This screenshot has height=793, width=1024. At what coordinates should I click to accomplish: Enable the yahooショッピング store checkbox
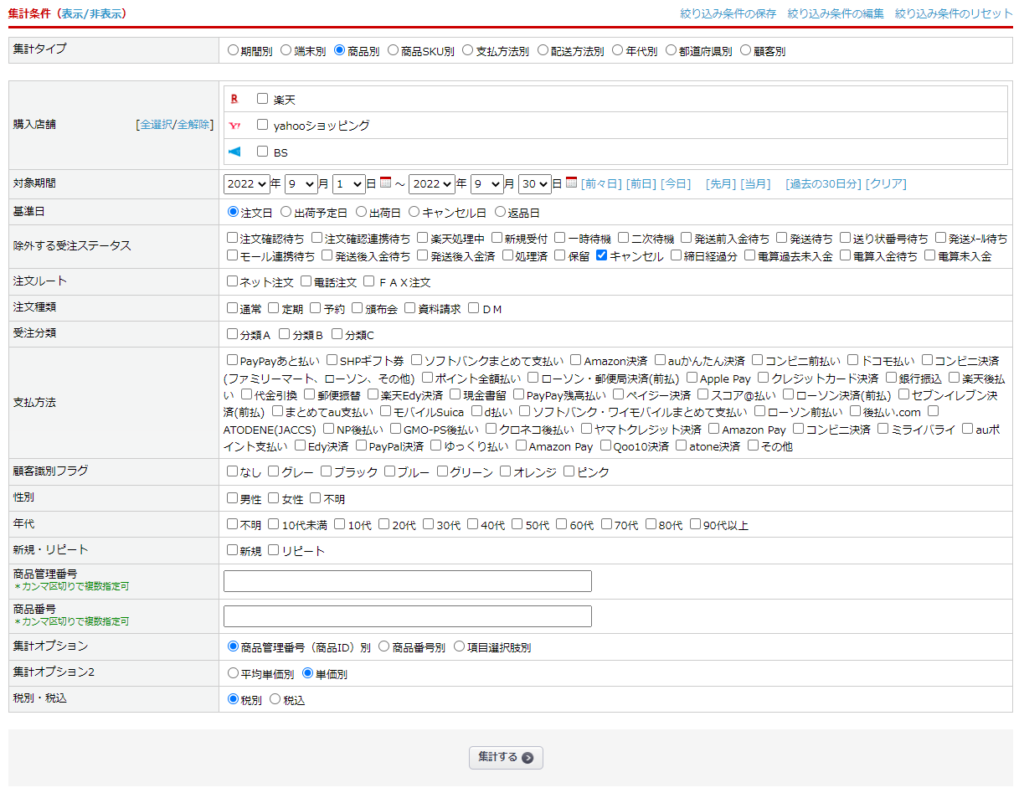(263, 126)
